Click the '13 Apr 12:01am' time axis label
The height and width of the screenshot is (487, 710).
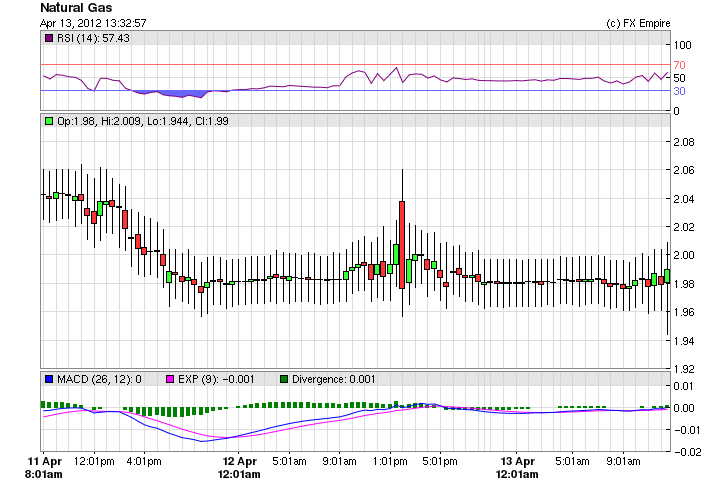517,468
